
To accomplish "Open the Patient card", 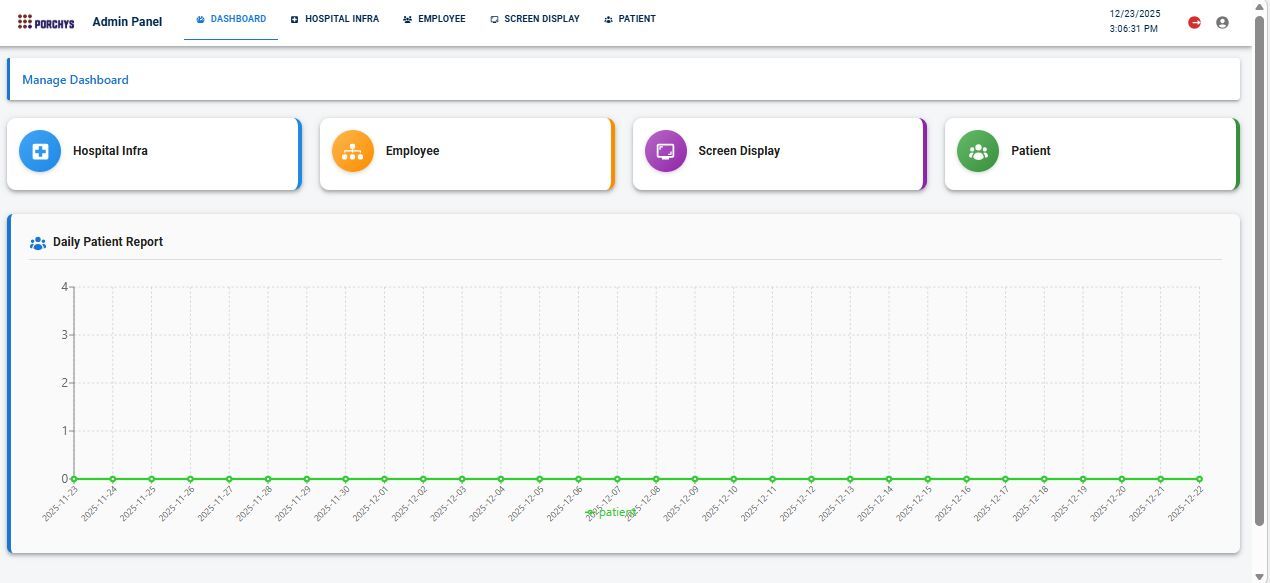I will pyautogui.click(x=1091, y=153).
